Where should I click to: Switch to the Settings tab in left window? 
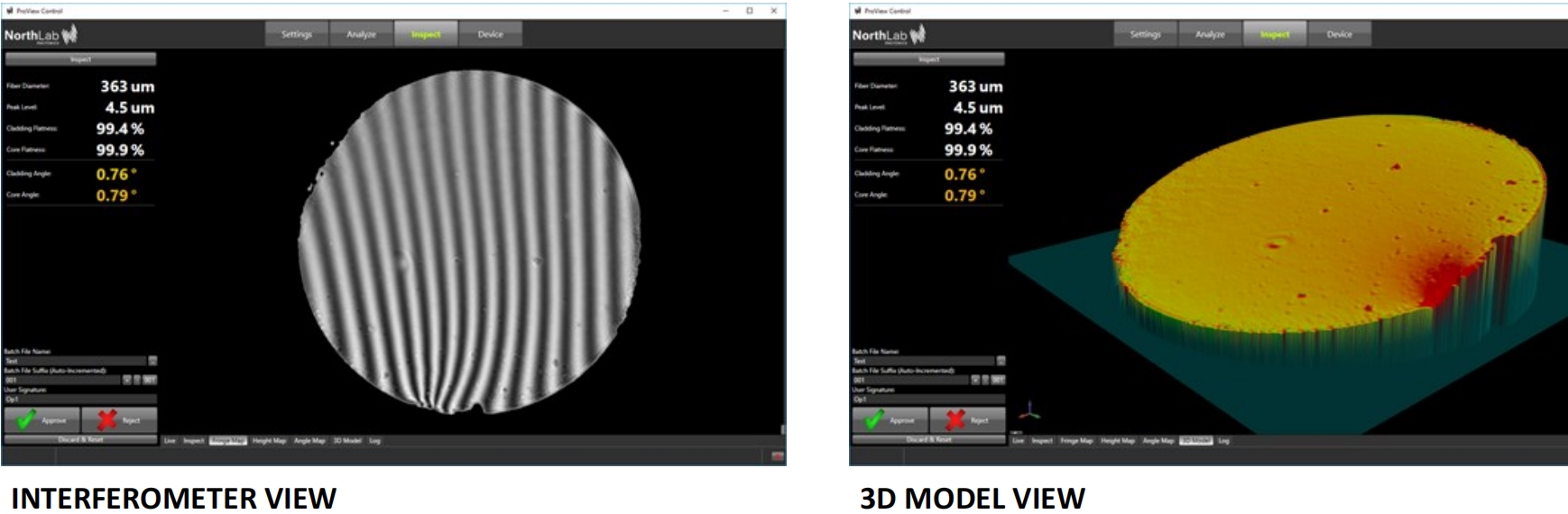pos(296,34)
